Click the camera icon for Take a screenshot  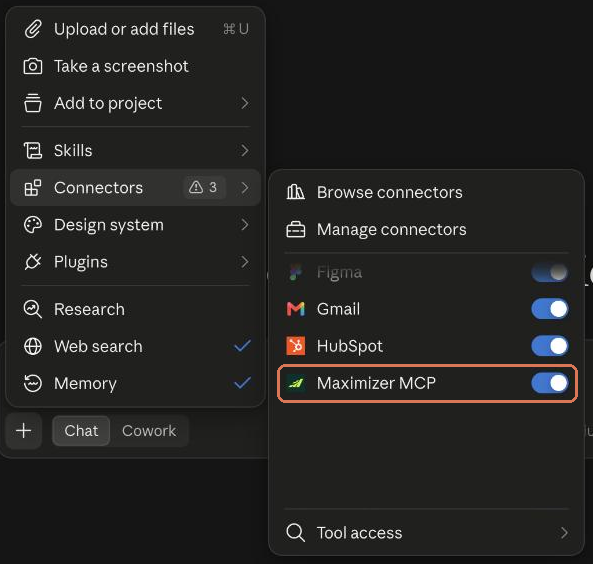33,67
